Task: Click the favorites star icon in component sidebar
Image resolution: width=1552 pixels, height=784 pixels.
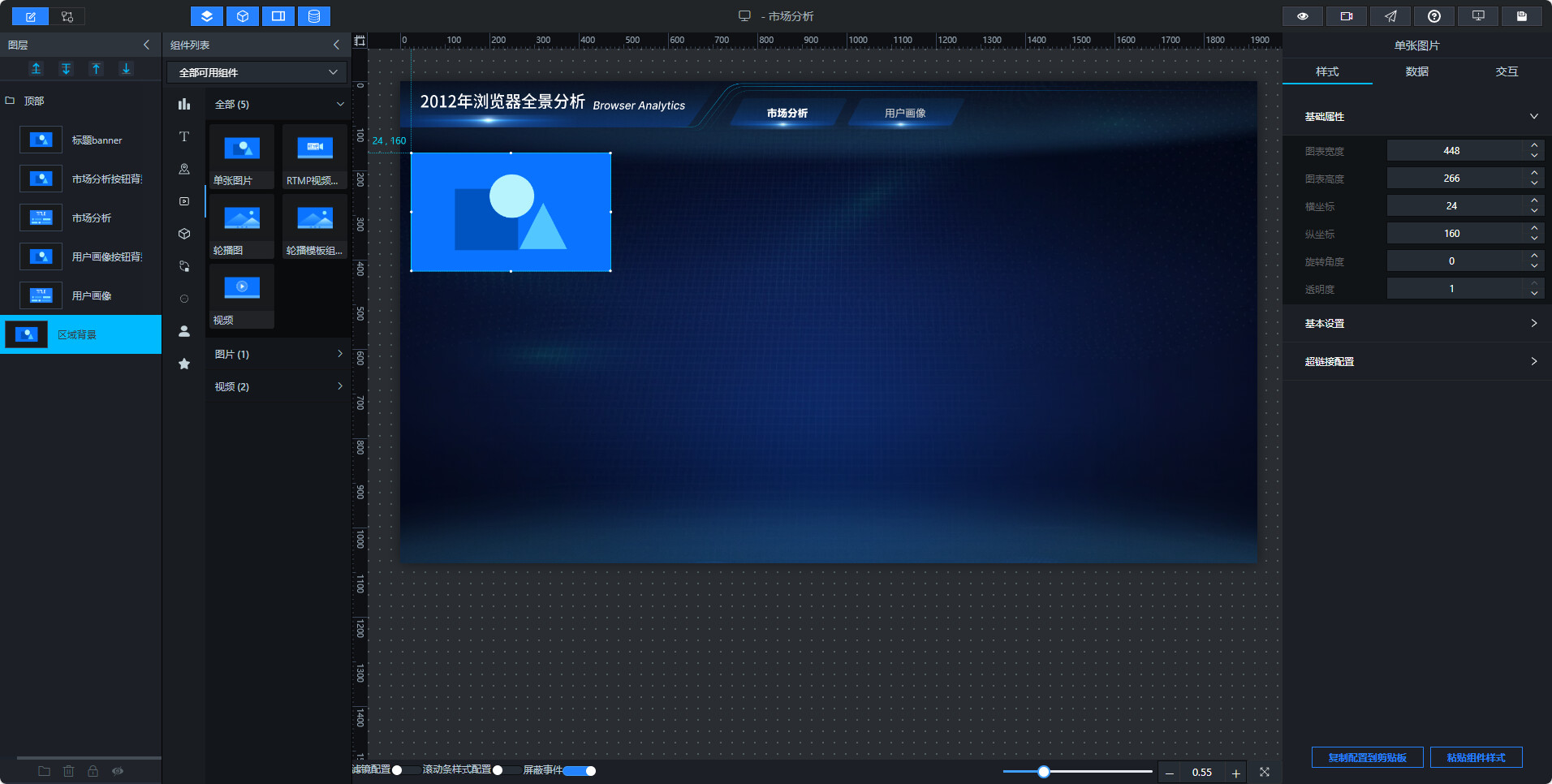Action: 184,364
